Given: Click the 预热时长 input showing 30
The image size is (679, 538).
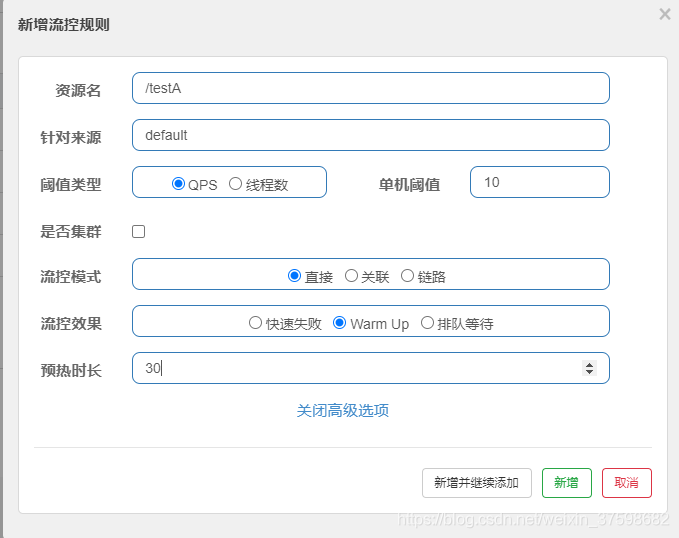Looking at the screenshot, I should [x=371, y=368].
